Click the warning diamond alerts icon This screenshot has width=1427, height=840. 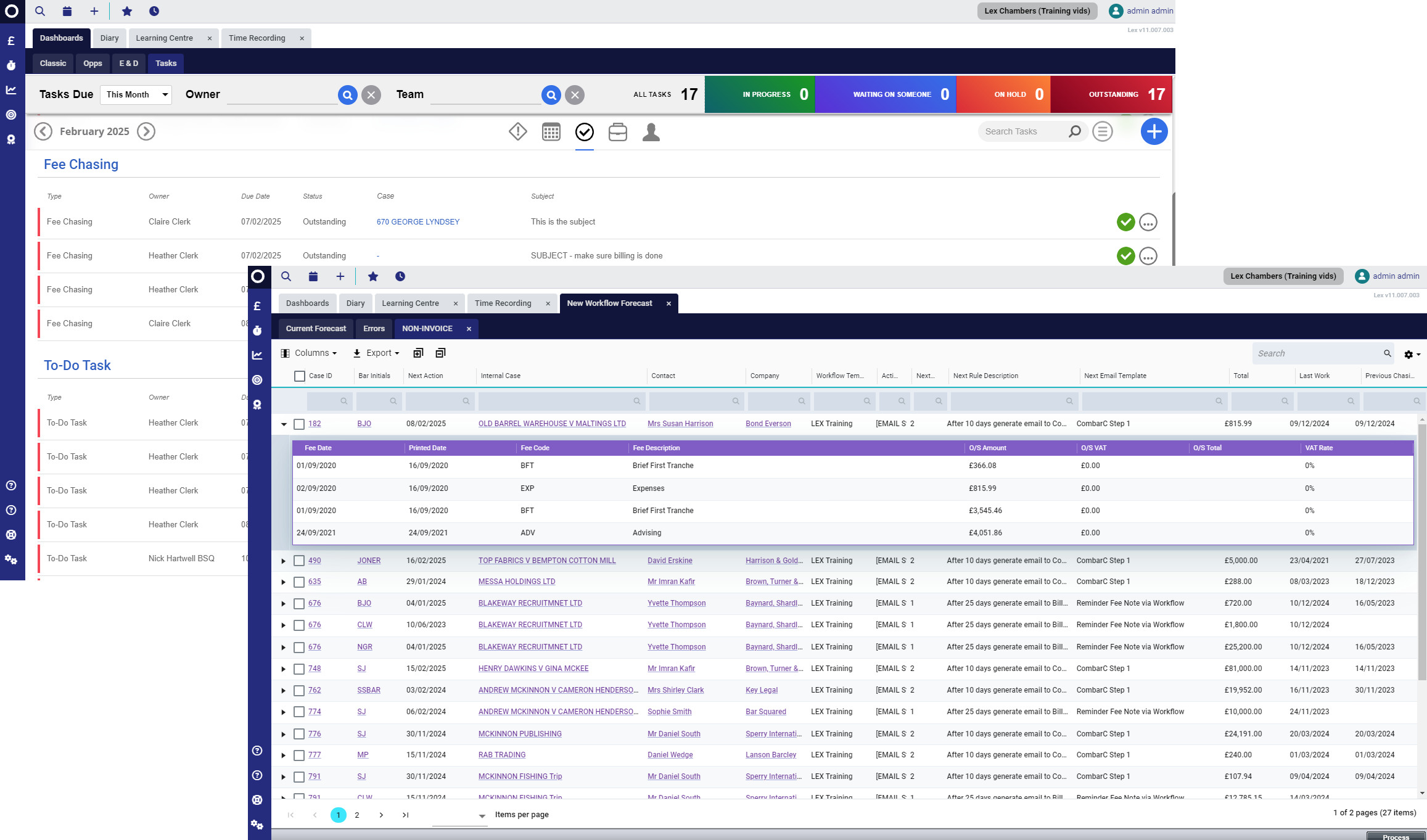coord(517,131)
